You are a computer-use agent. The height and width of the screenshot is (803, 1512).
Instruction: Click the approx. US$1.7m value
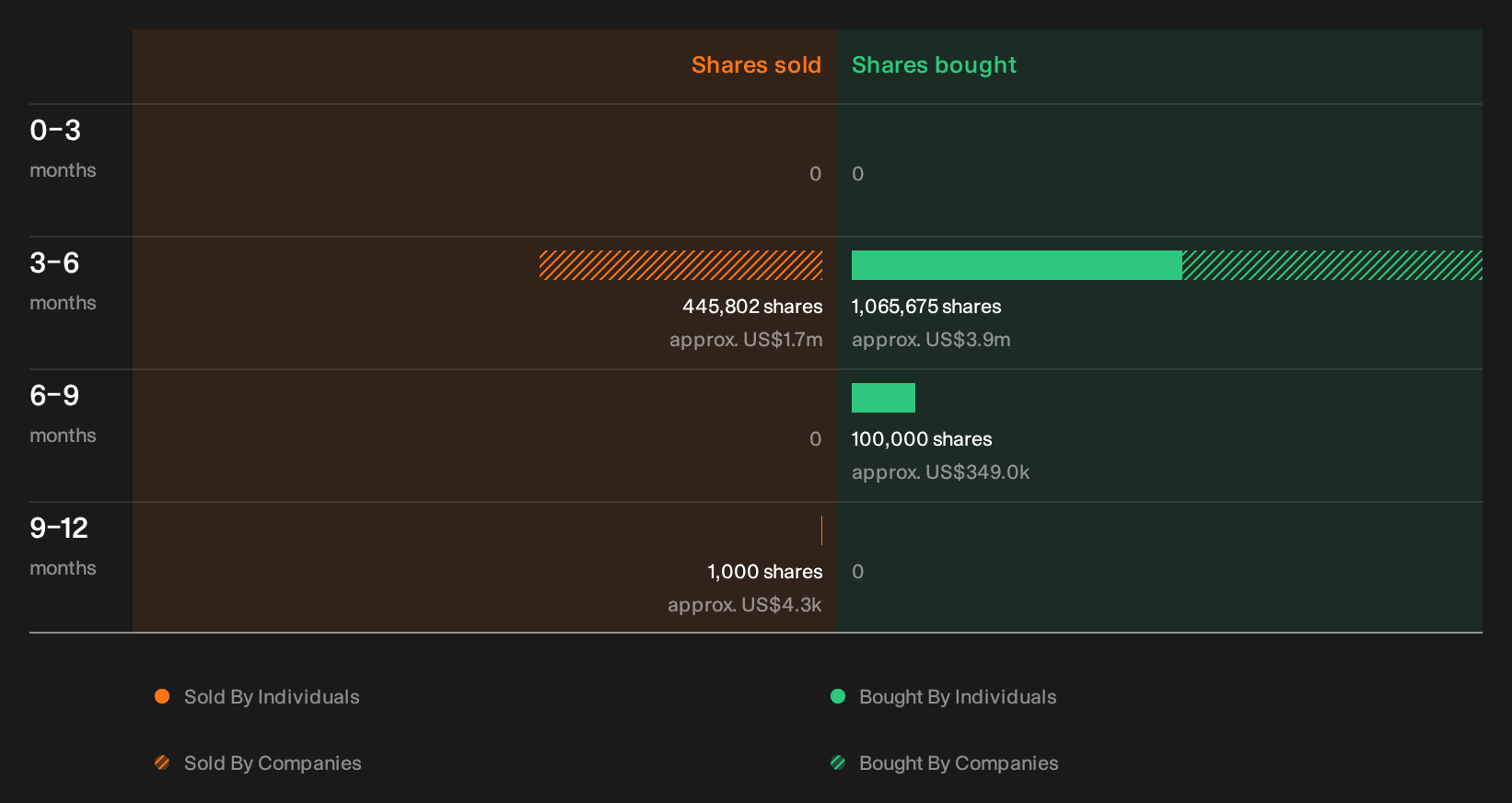(x=746, y=340)
